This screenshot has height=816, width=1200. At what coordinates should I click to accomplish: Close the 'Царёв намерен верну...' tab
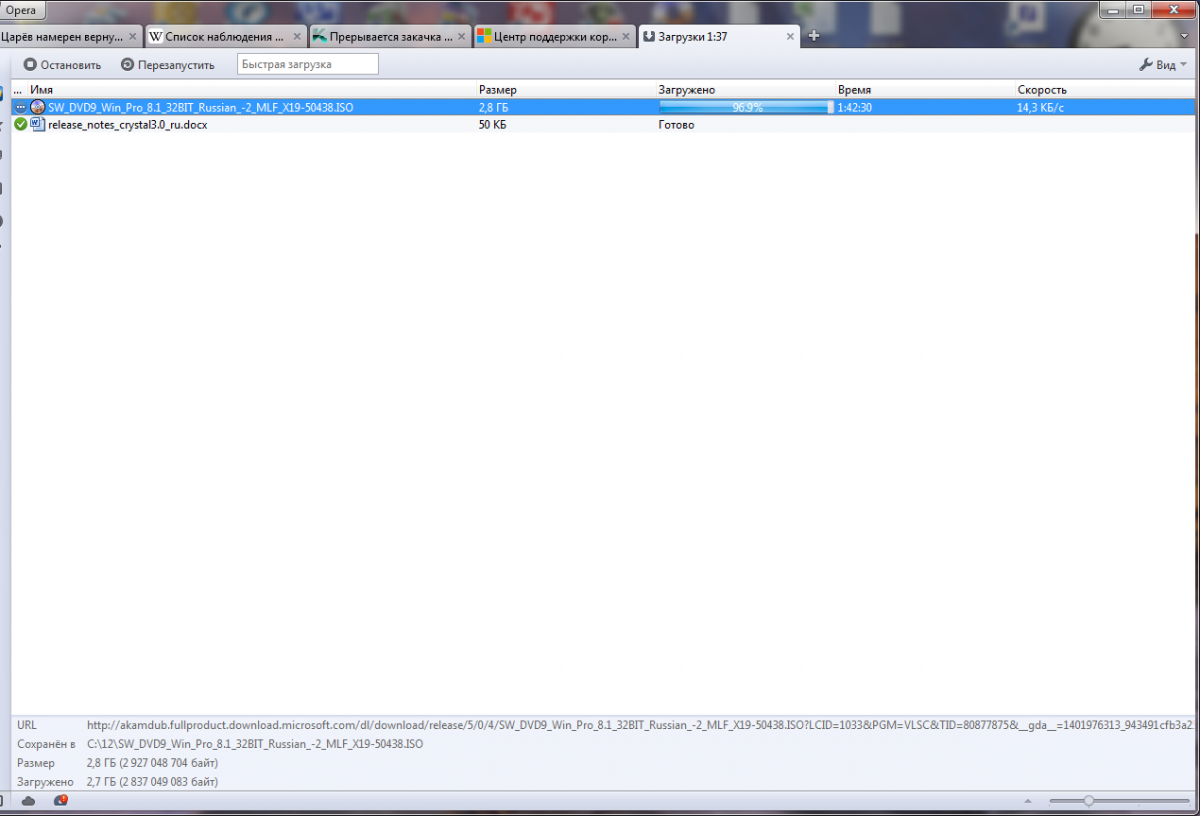(132, 37)
